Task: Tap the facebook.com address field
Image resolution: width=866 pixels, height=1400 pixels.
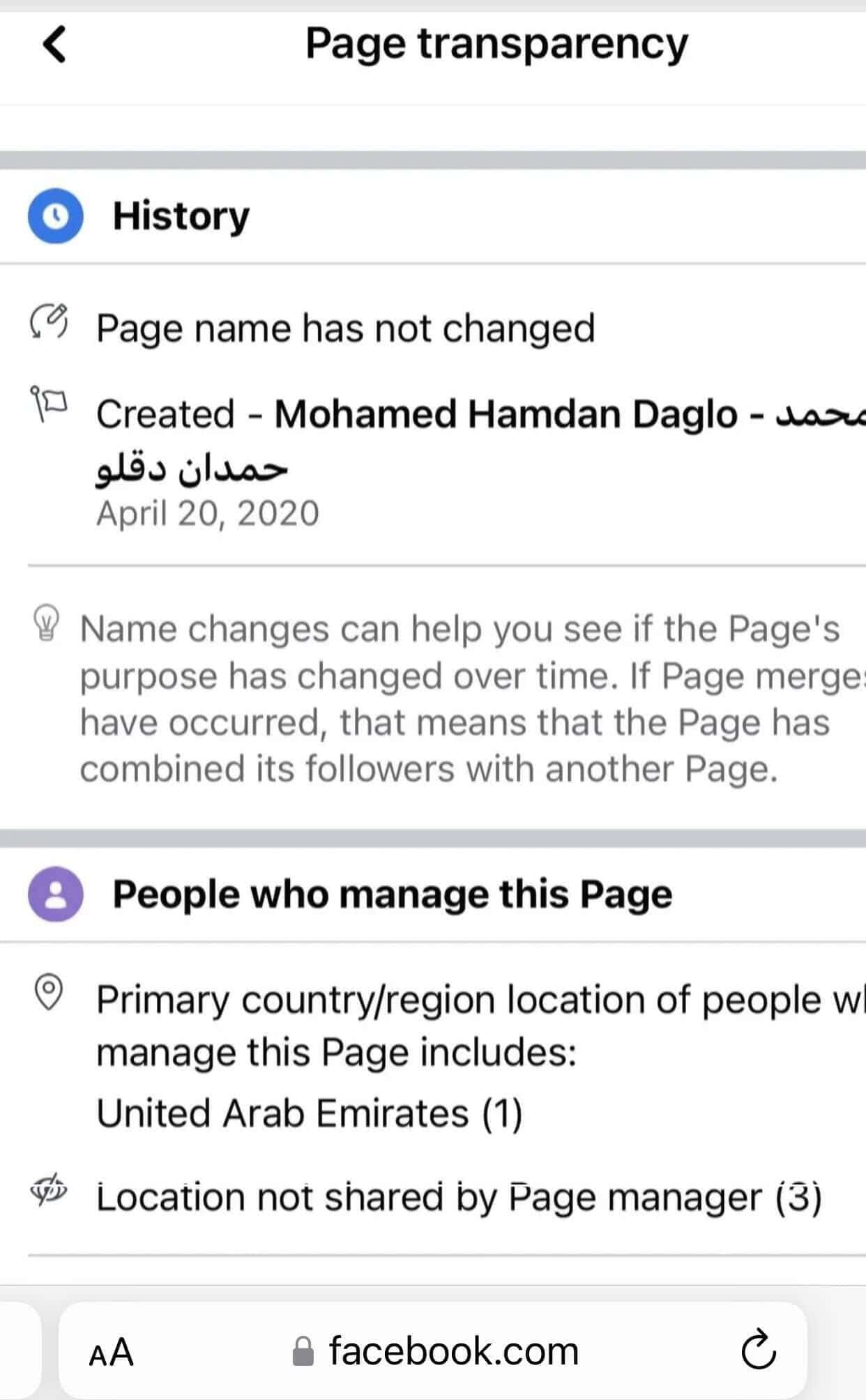Action: point(453,1351)
